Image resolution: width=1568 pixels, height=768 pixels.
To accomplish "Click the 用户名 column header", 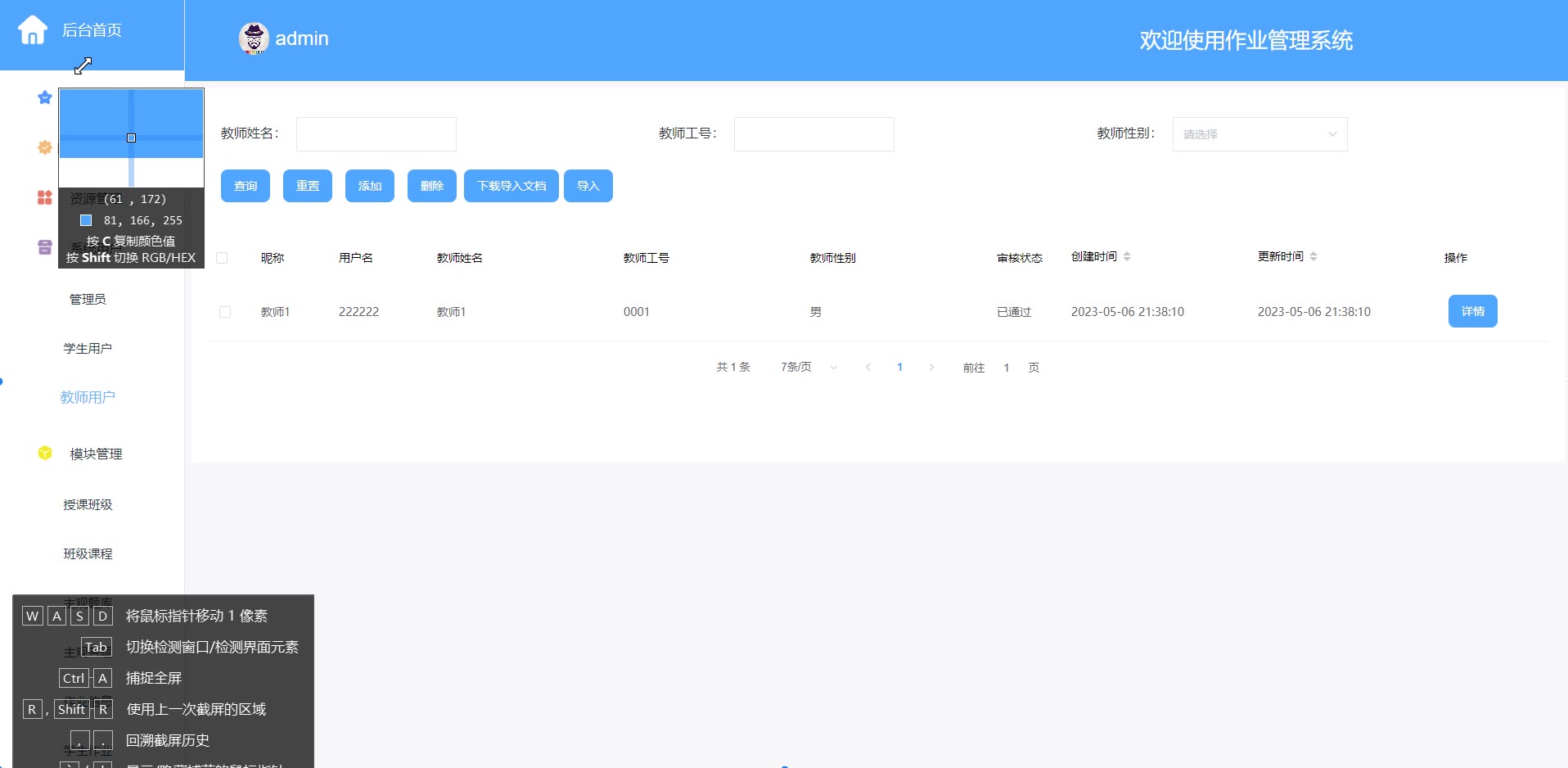I will 356,258.
